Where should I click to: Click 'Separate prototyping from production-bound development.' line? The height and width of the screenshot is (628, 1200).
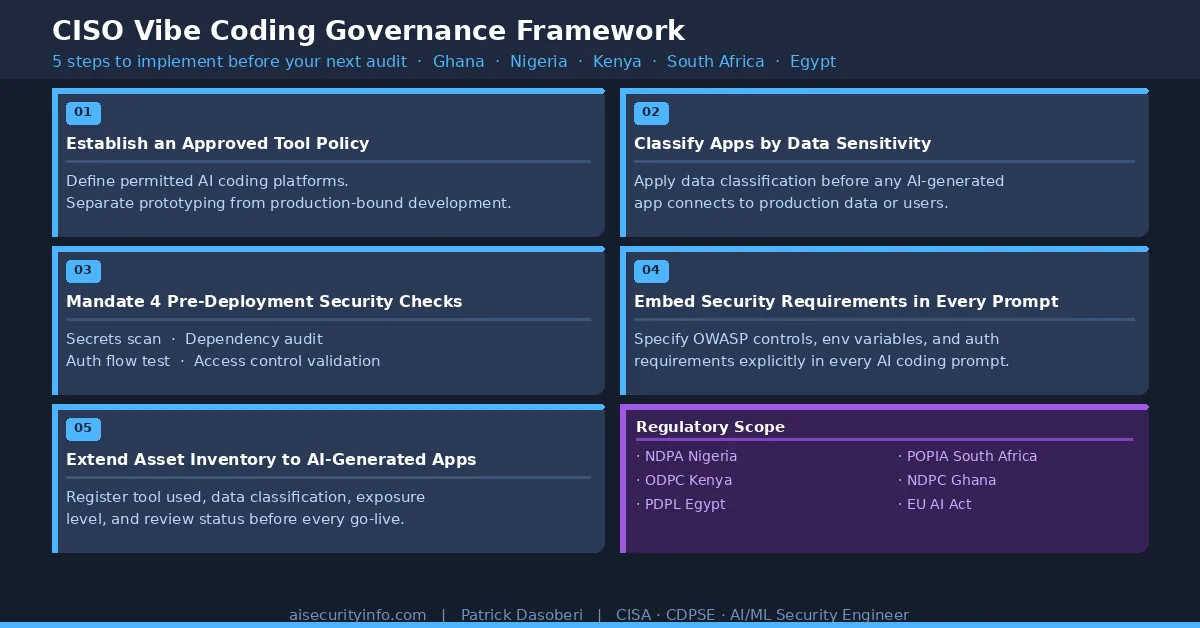point(289,203)
